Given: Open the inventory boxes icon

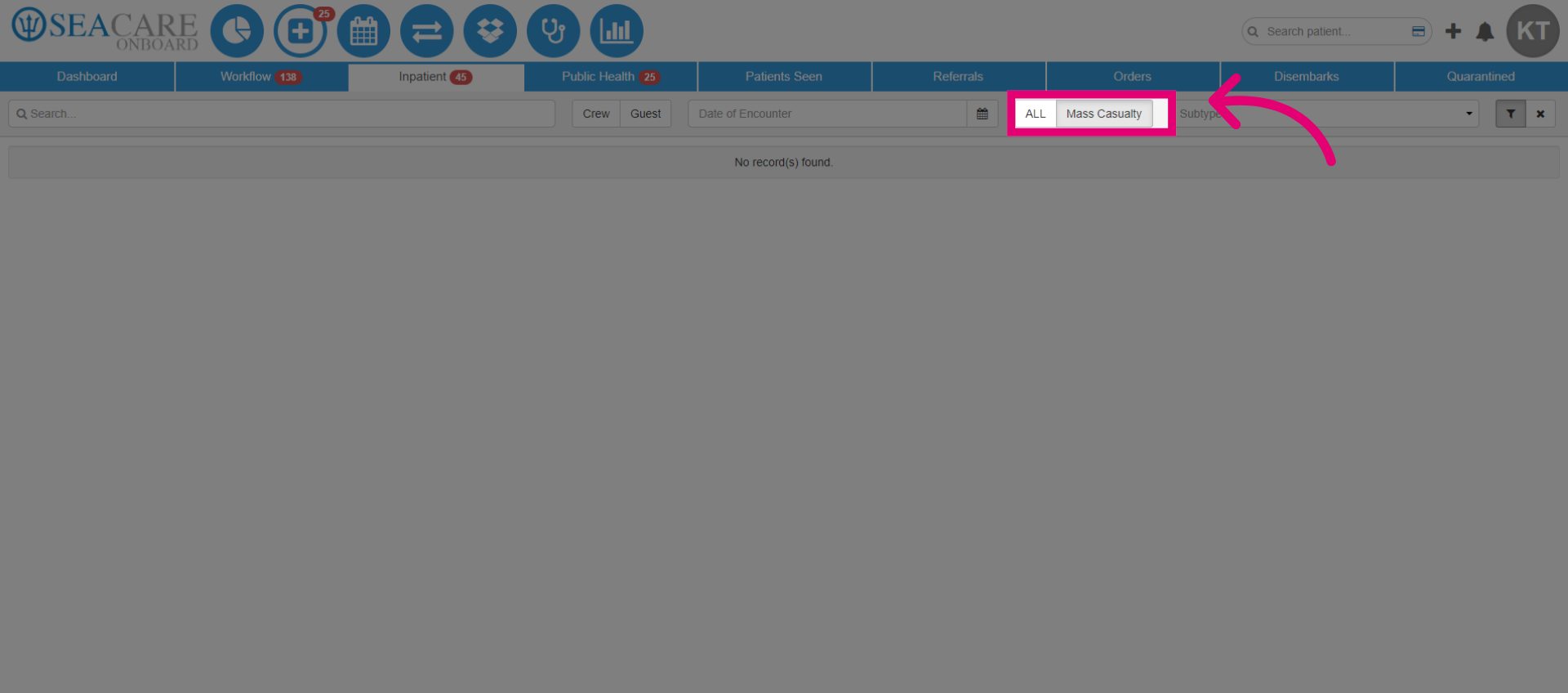Looking at the screenshot, I should [490, 31].
